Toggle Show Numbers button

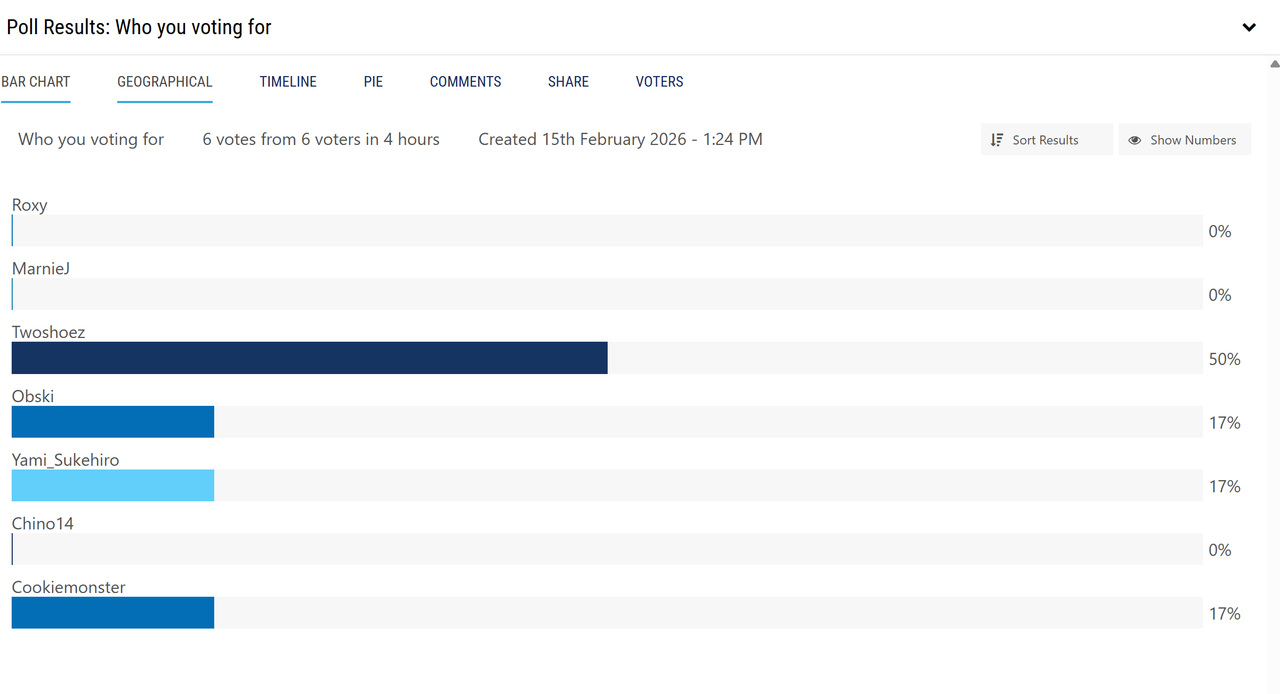[1184, 140]
